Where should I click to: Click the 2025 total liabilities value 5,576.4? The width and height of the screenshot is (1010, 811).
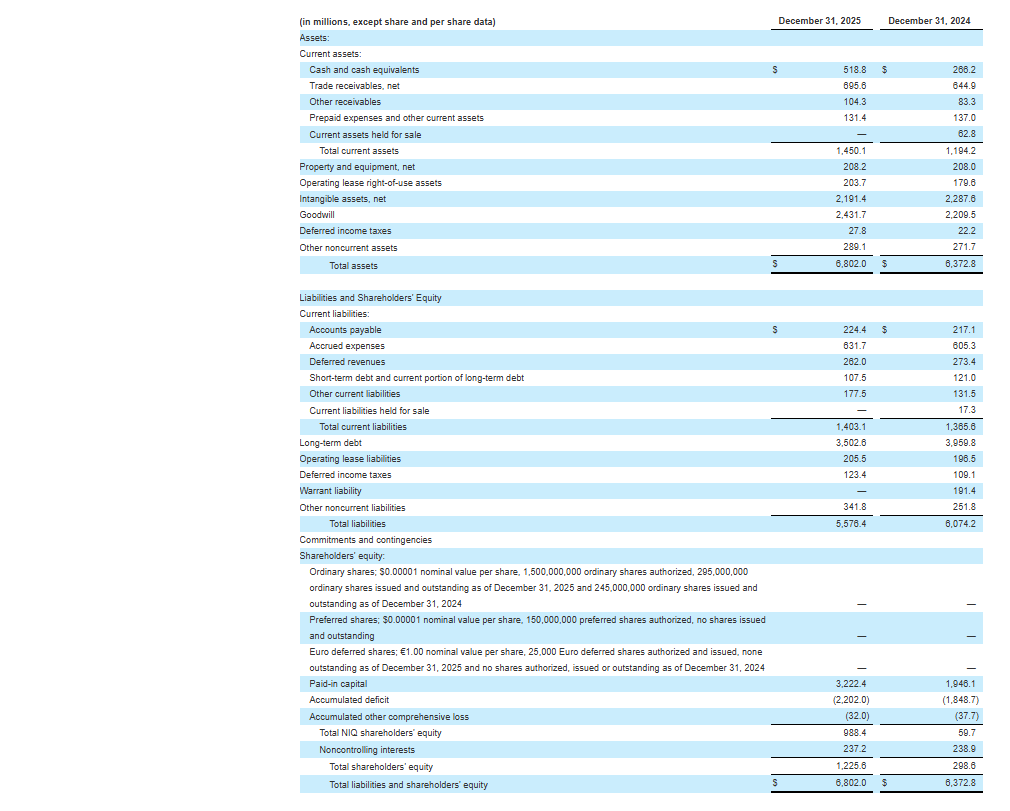pos(851,524)
